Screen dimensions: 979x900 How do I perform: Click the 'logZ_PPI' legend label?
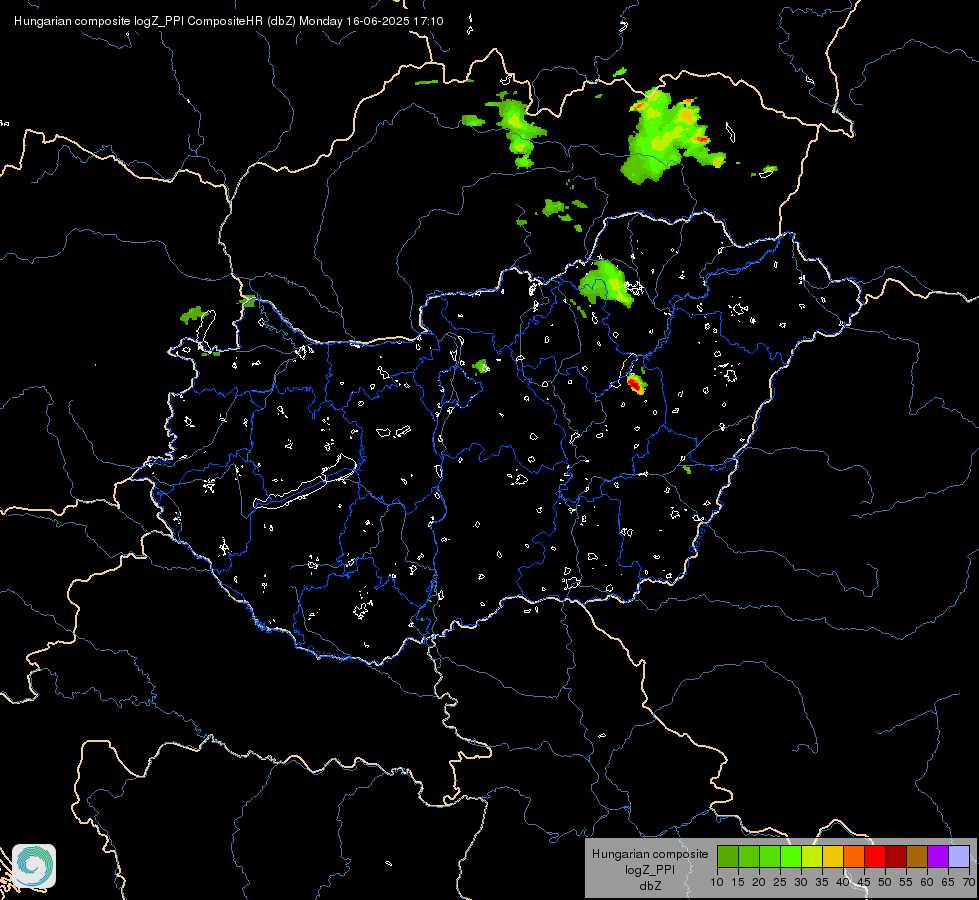point(650,869)
